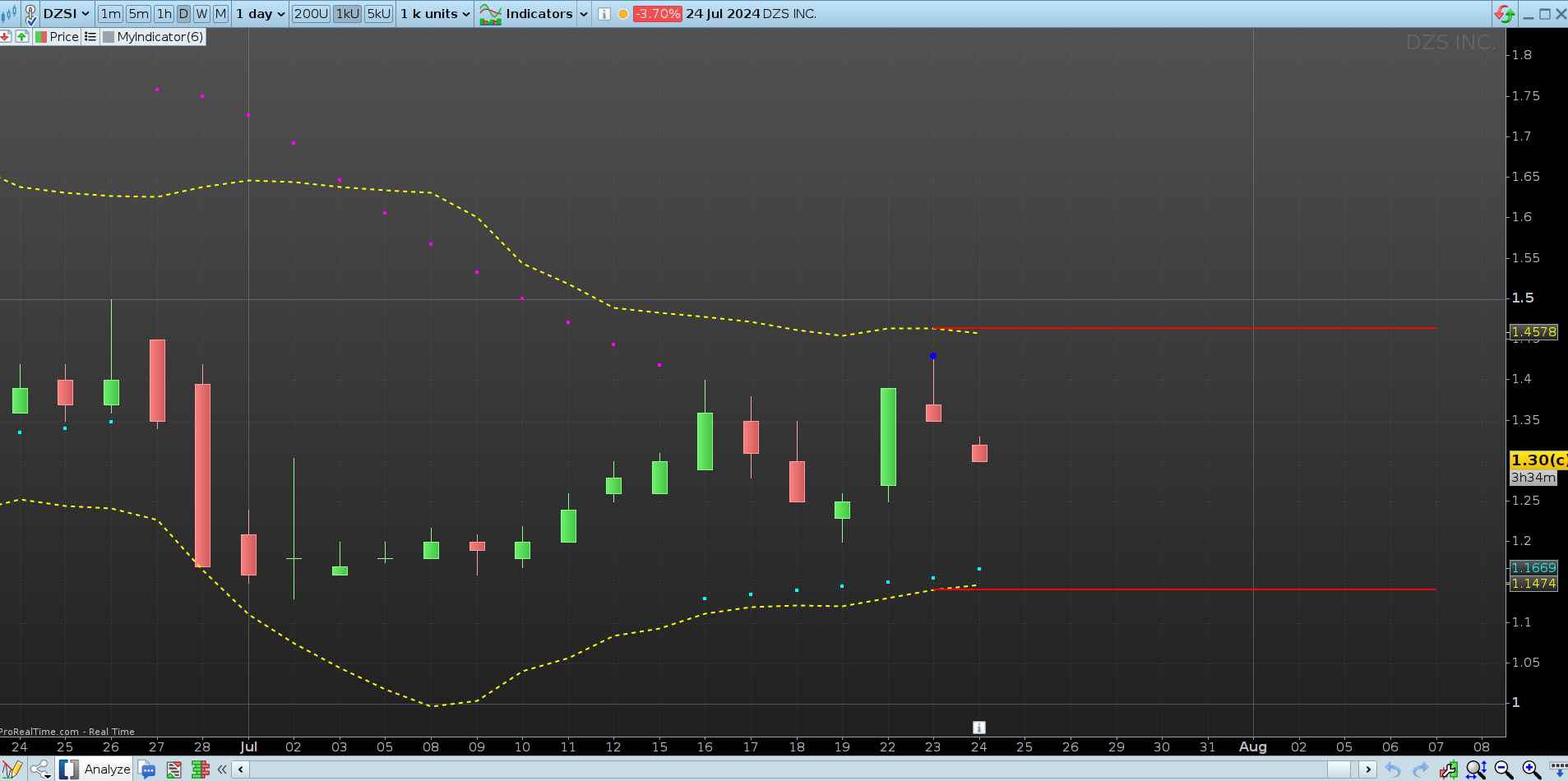The height and width of the screenshot is (781, 1568).
Task: Click the green up arrow panel icon
Action: (22, 37)
